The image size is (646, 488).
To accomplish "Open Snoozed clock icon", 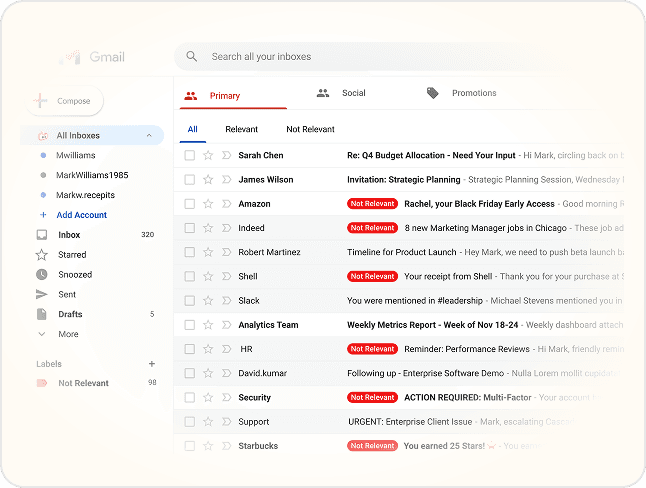I will click(42, 274).
